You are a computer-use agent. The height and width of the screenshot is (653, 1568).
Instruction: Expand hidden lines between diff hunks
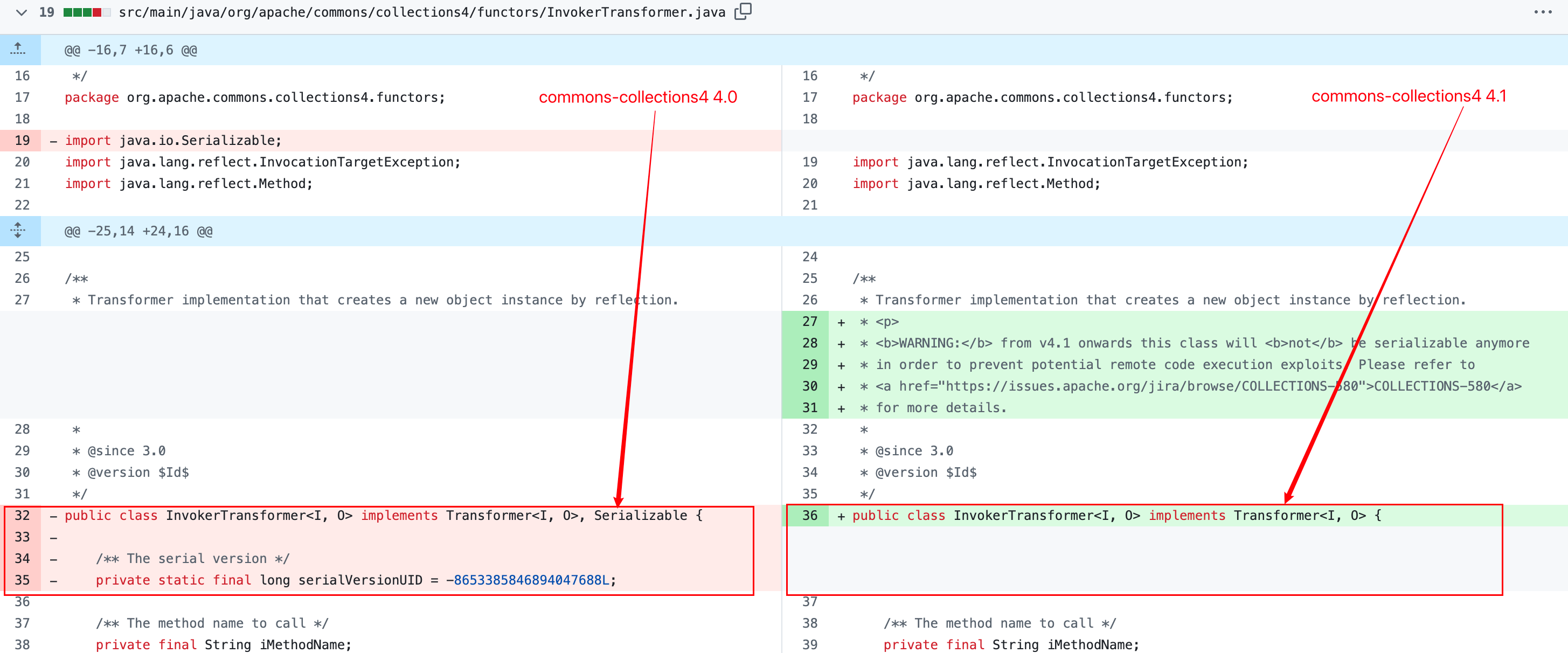click(18, 231)
